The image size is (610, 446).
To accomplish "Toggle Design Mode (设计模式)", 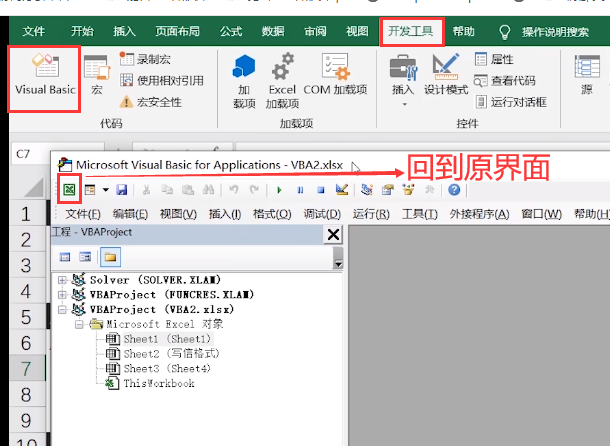I will coord(446,74).
